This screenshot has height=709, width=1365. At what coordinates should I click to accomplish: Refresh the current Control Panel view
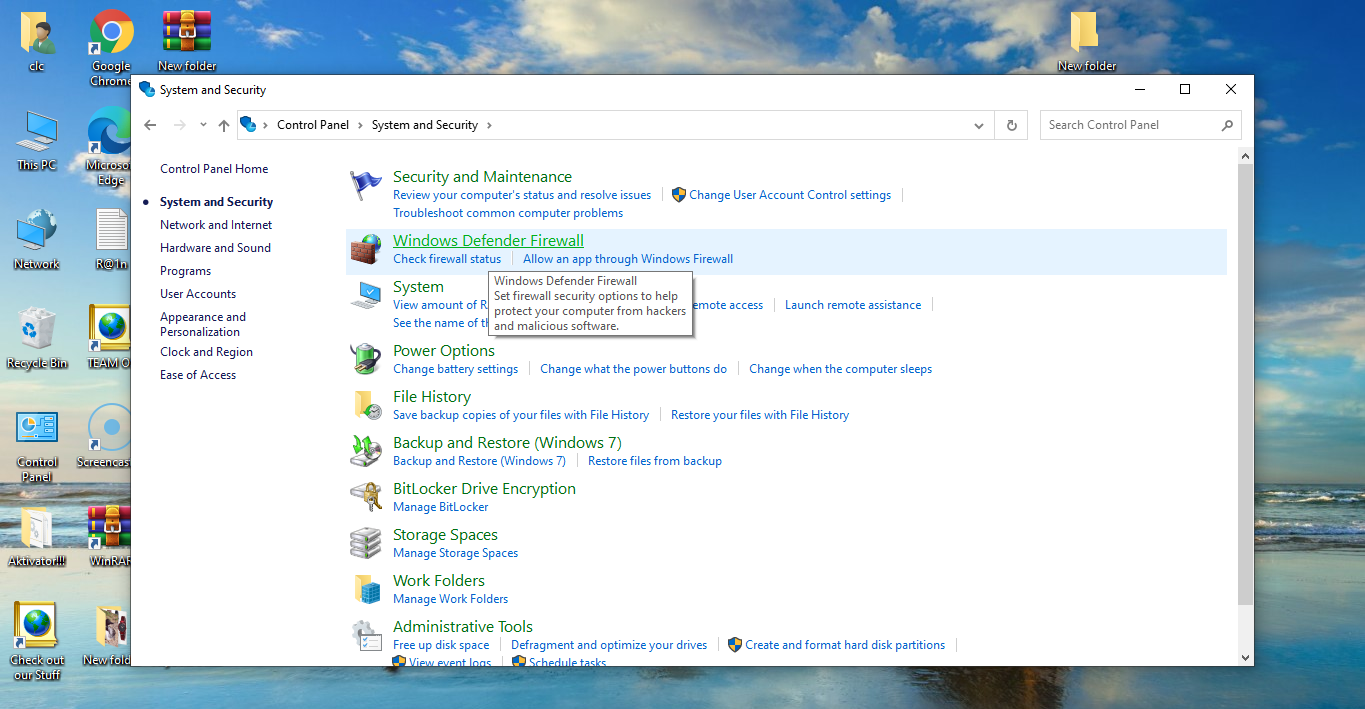click(1010, 124)
